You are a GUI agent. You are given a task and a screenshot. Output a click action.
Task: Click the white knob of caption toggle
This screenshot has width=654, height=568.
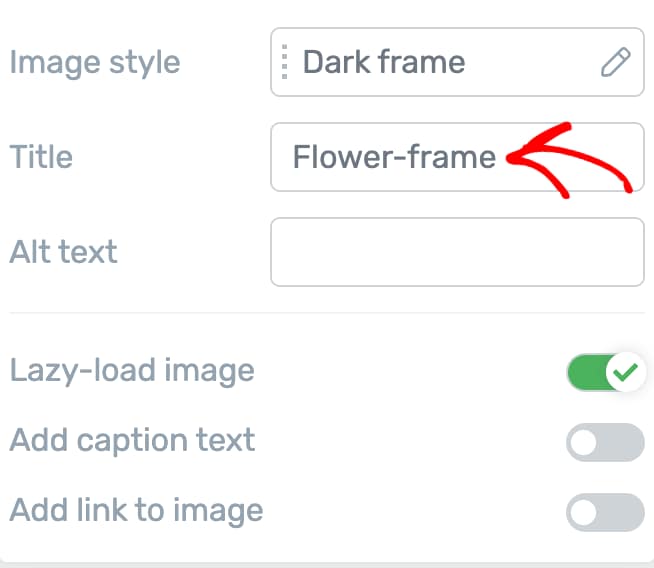coord(585,442)
